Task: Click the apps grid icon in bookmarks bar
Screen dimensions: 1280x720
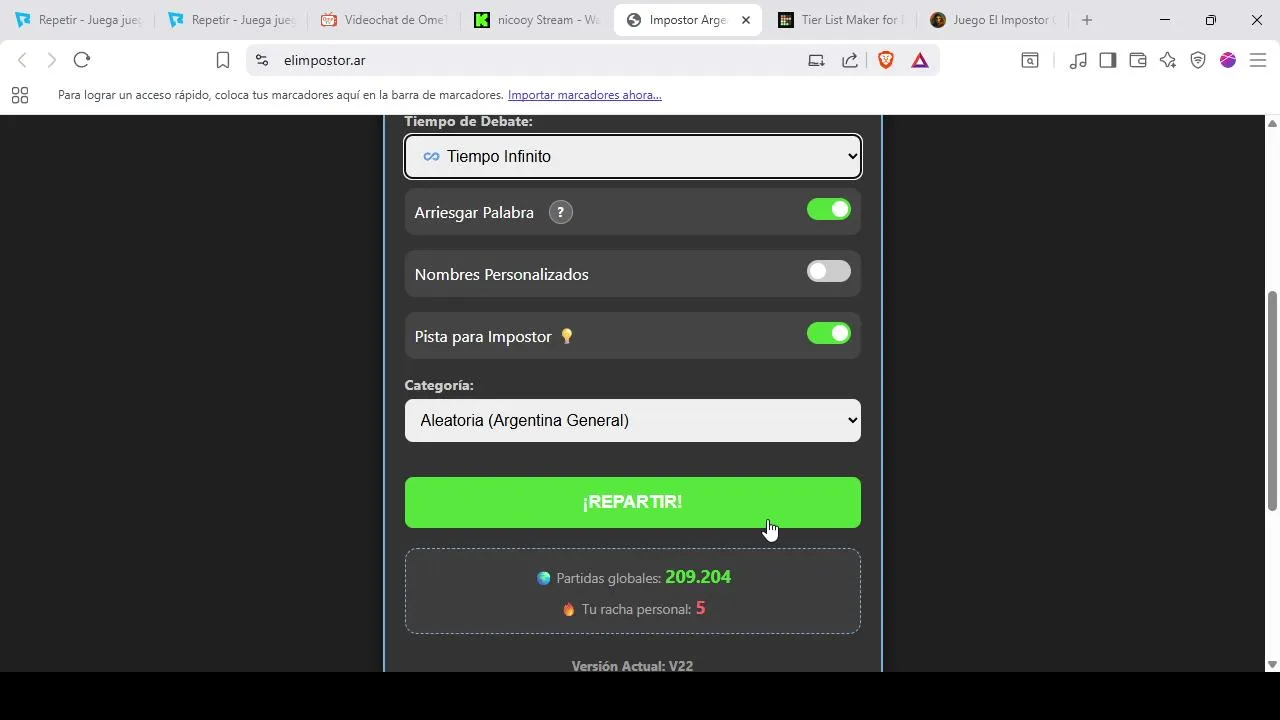Action: 20,95
